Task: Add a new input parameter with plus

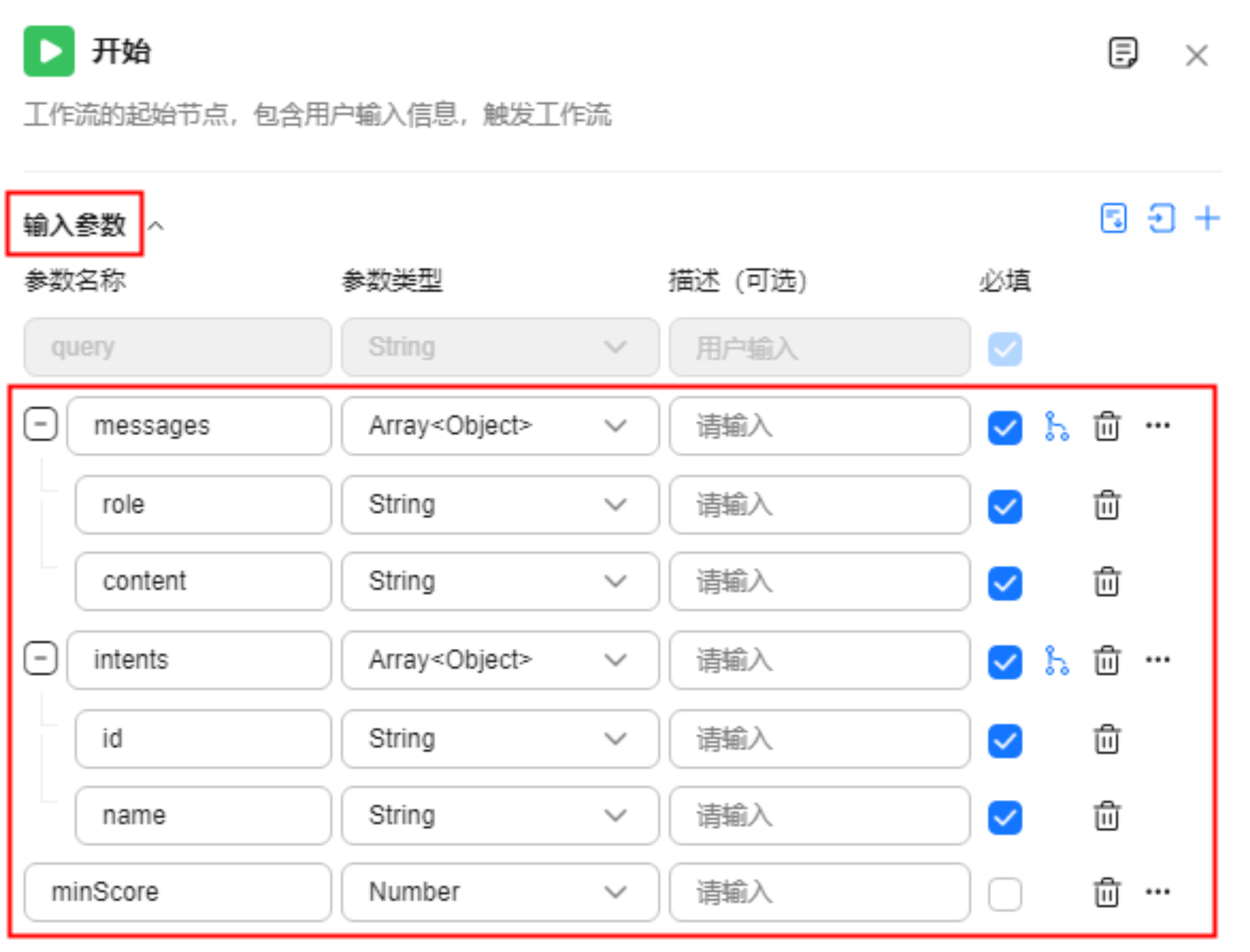Action: pyautogui.click(x=1207, y=218)
